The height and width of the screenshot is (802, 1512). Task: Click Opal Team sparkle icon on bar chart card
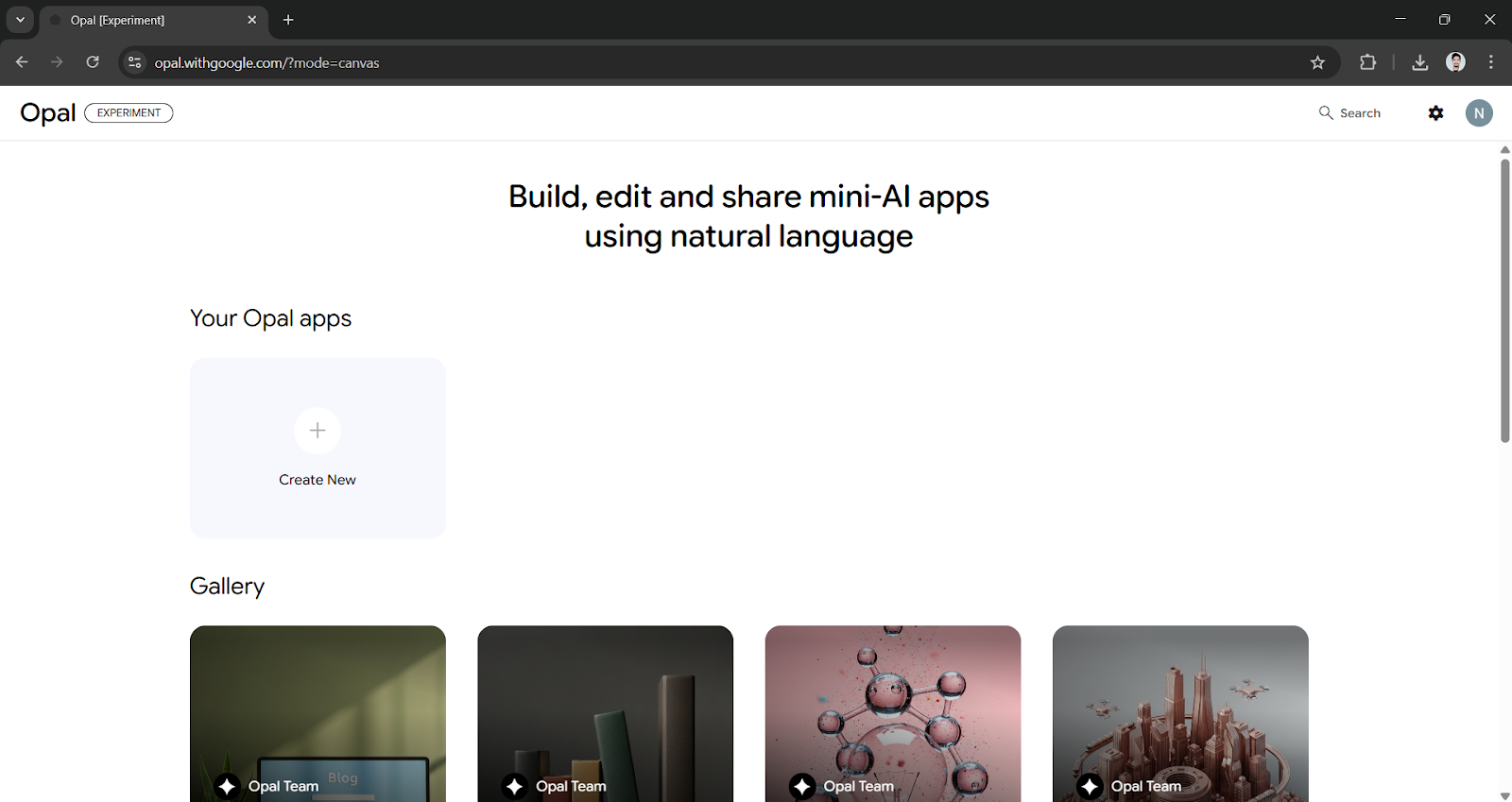pos(514,786)
